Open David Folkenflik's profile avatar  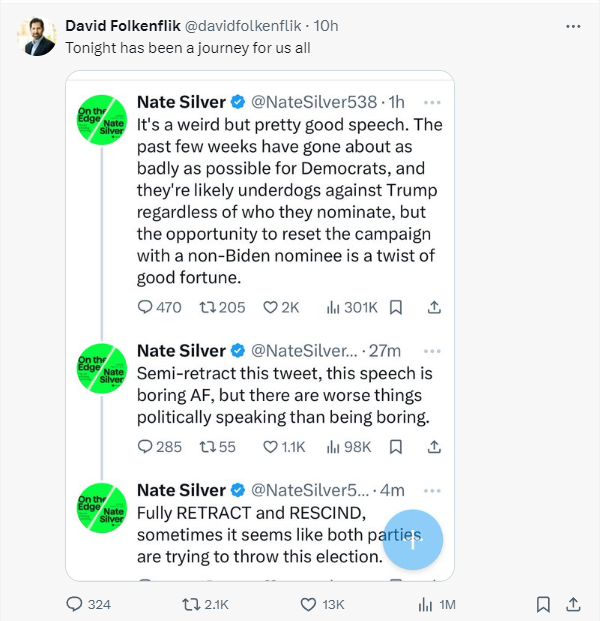click(39, 37)
